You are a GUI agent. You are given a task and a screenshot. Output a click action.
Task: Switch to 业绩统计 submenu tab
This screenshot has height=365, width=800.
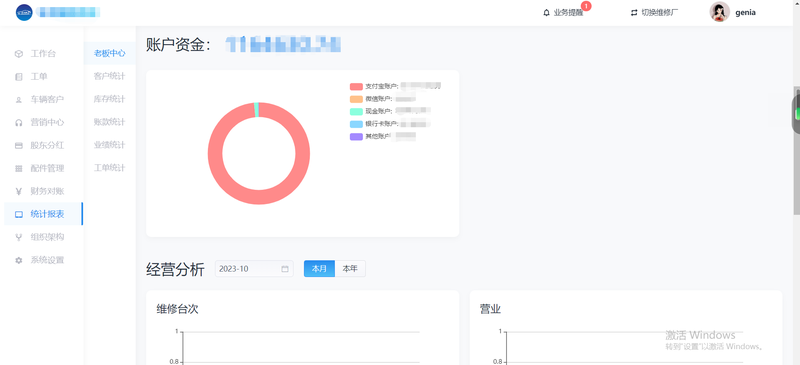pos(110,145)
